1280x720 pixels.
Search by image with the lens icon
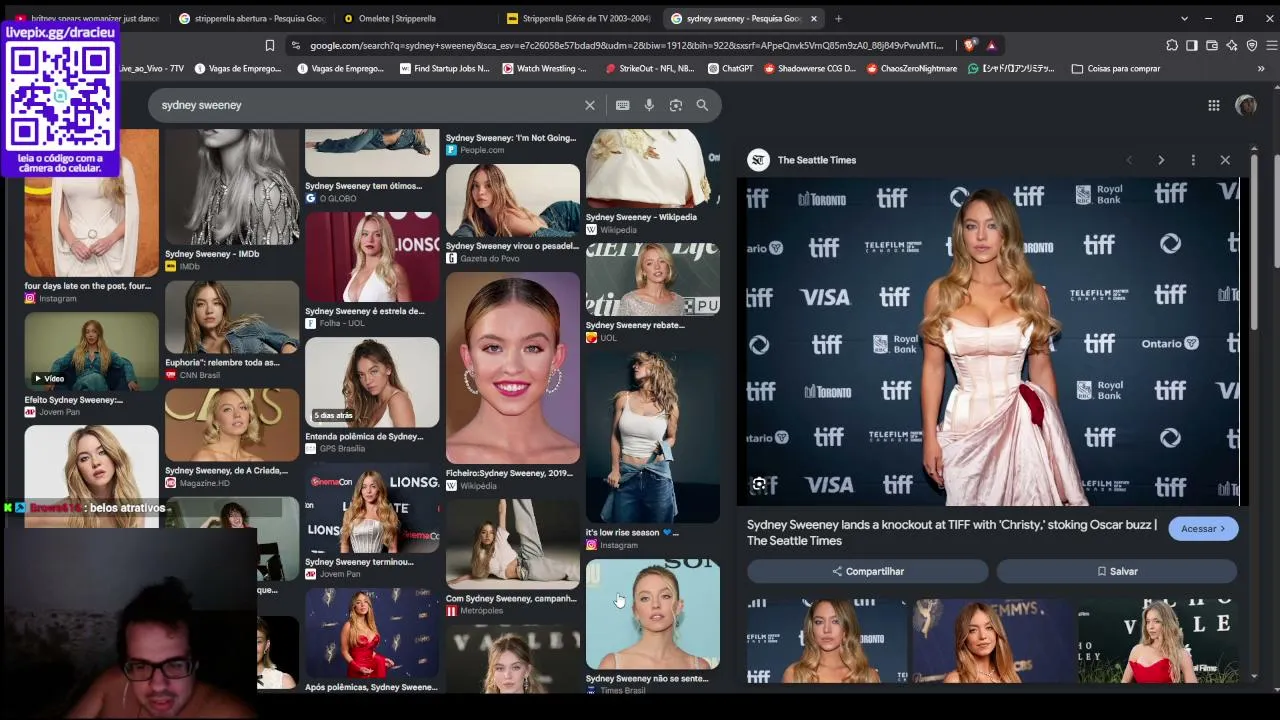[x=676, y=105]
